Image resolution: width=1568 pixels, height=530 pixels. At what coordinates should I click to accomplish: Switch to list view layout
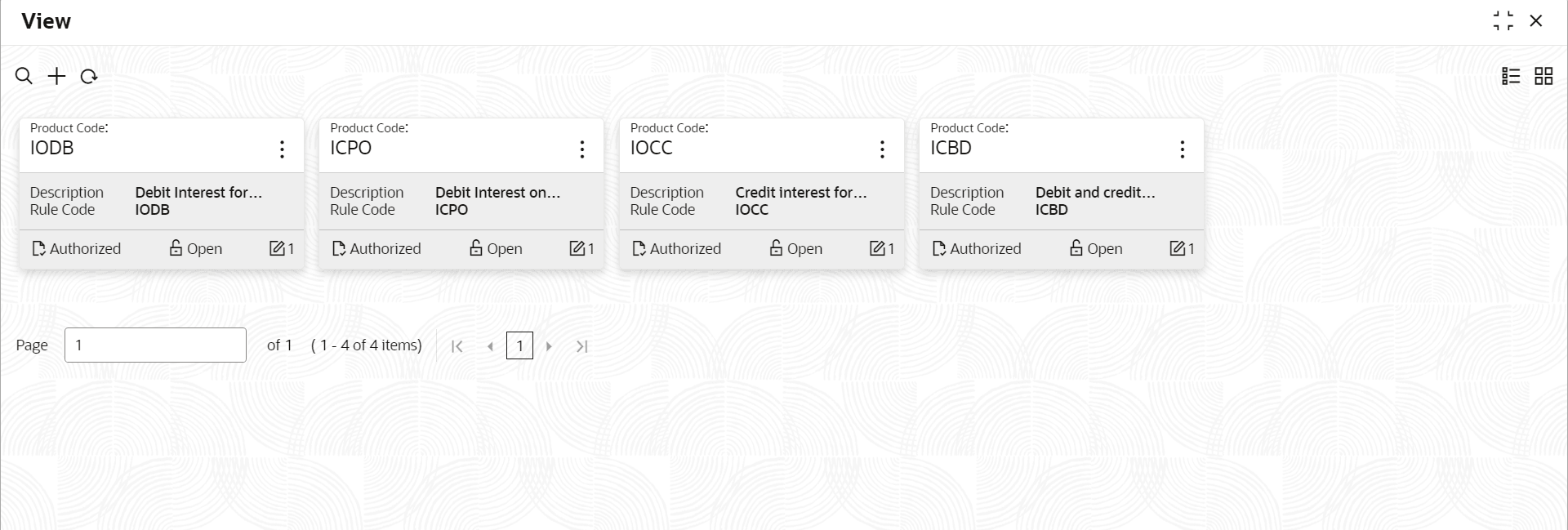[x=1511, y=76]
